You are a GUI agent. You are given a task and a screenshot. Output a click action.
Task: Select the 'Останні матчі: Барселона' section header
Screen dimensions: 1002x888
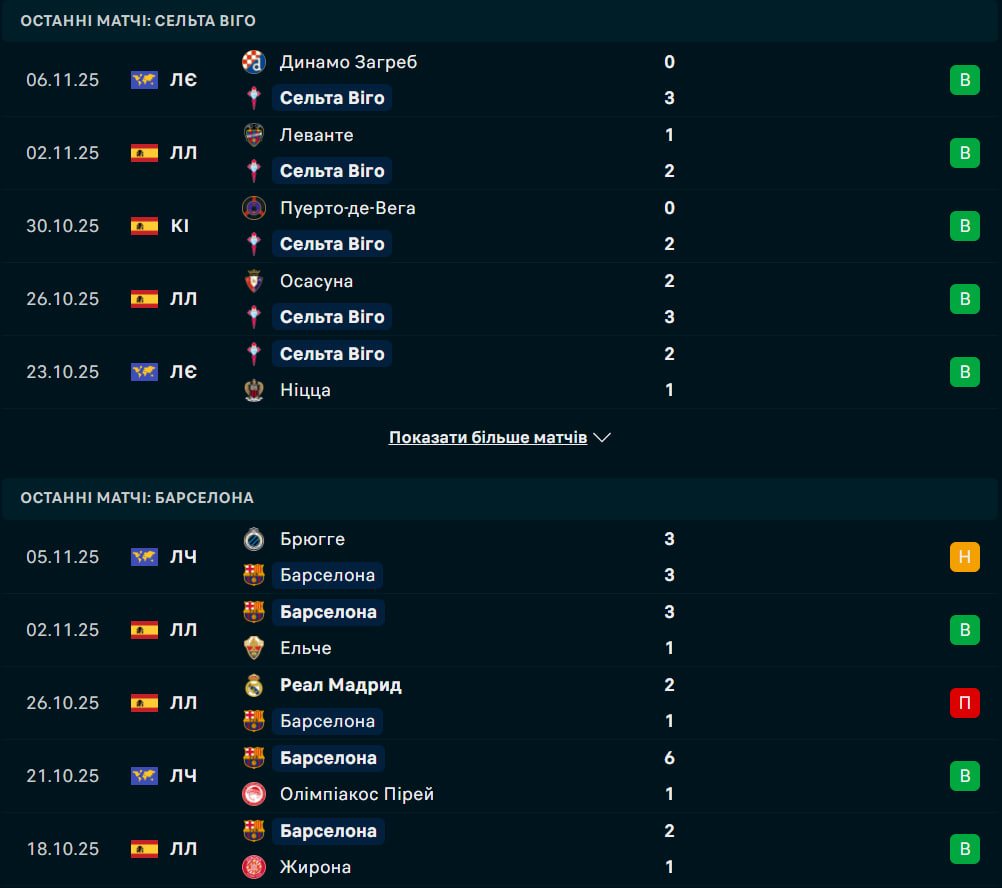[x=137, y=497]
